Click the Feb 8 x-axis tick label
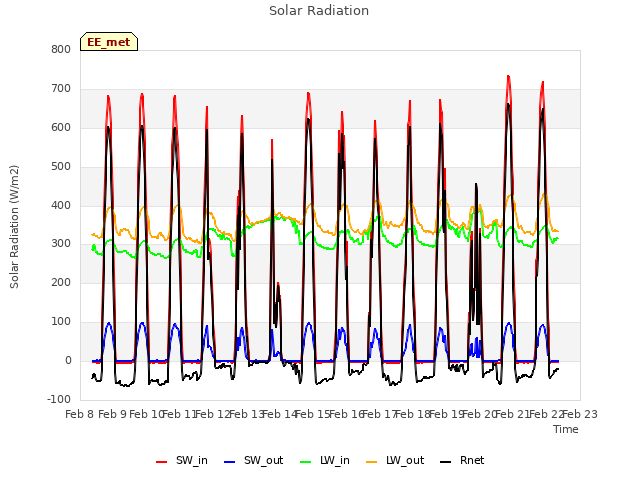The height and width of the screenshot is (480, 640). click(x=80, y=414)
